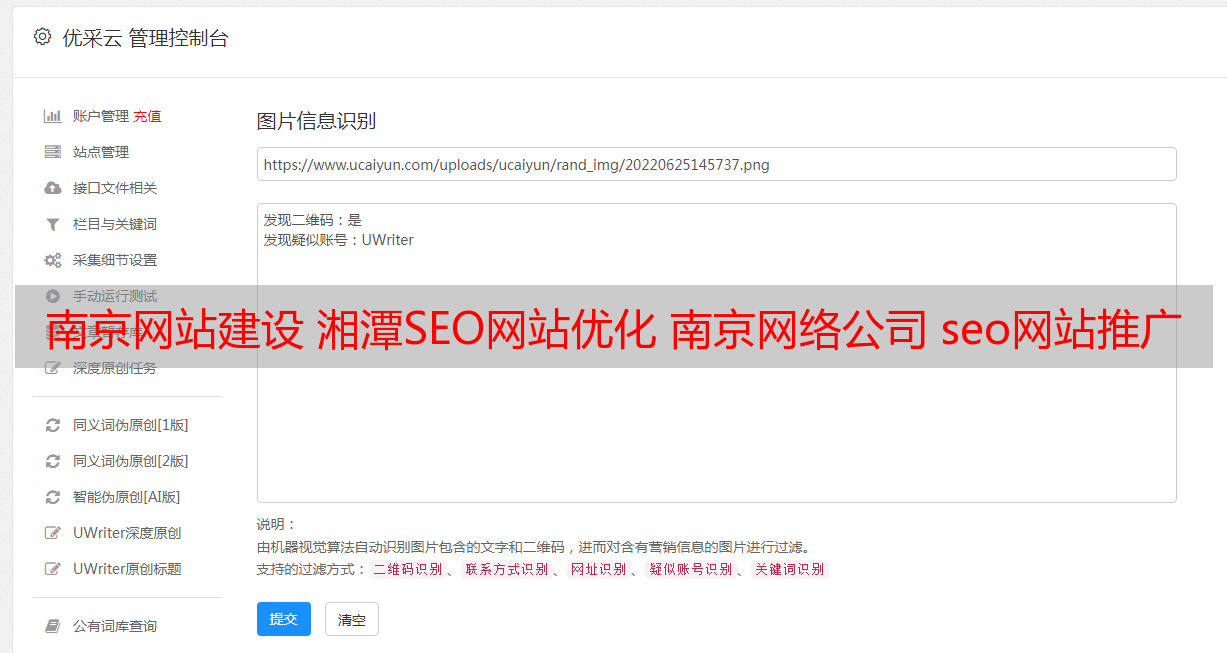Viewport: 1227px width, 653px height.
Task: Go to UWriter原创标题 page
Action: [x=127, y=569]
